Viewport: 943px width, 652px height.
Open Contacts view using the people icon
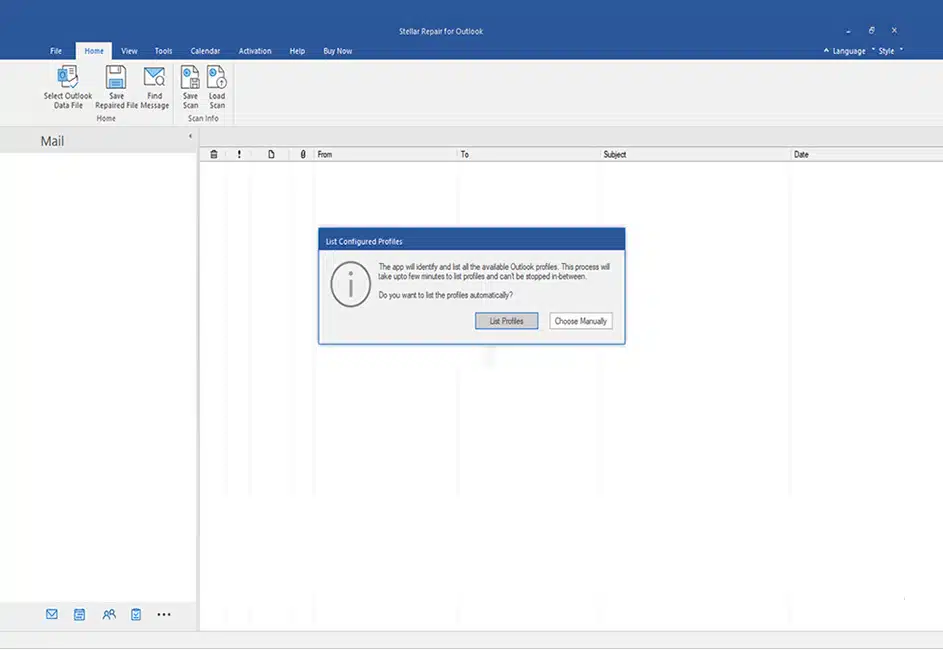tap(108, 614)
